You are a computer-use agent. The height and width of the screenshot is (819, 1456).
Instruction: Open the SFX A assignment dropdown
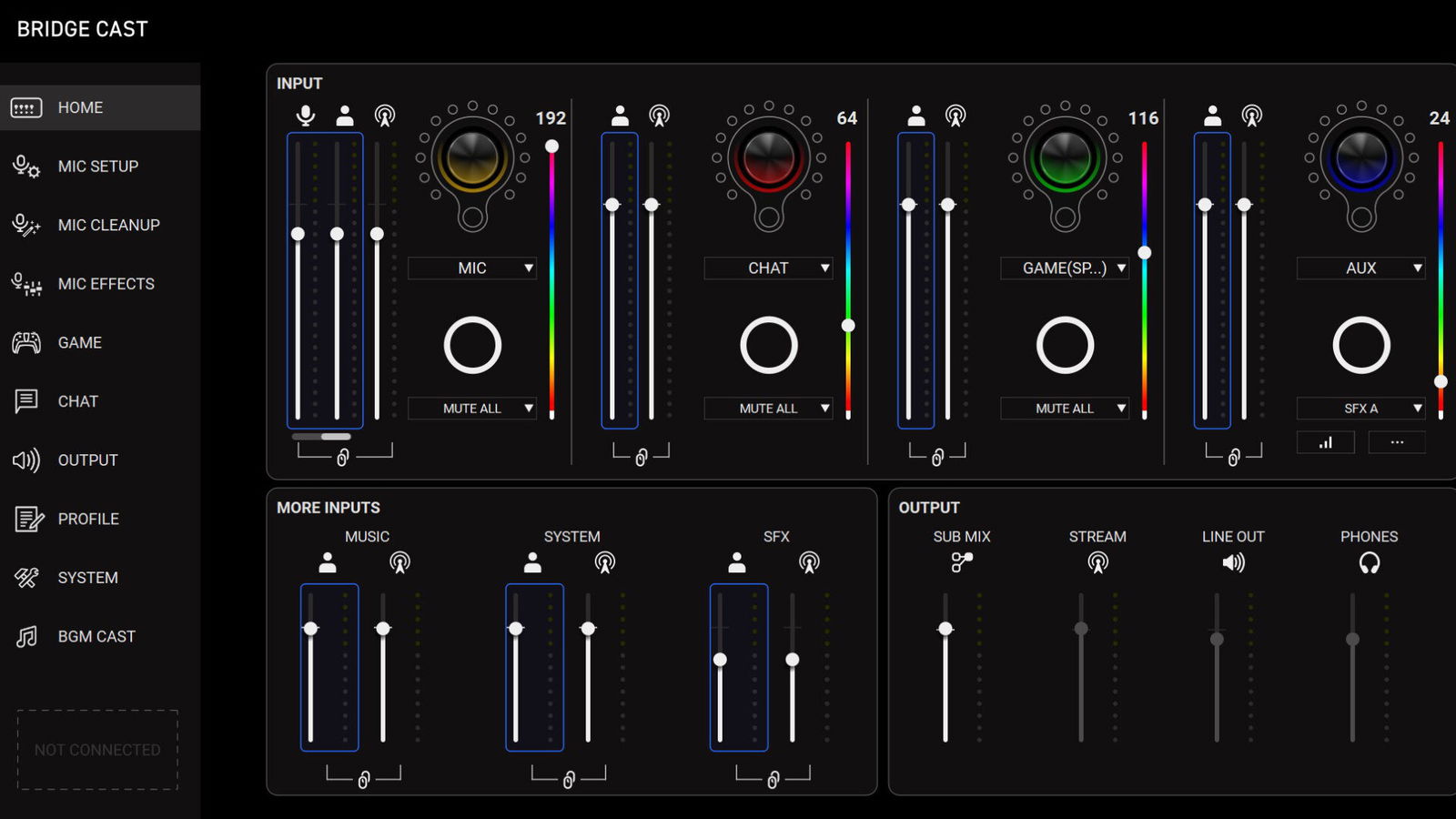tap(1360, 409)
